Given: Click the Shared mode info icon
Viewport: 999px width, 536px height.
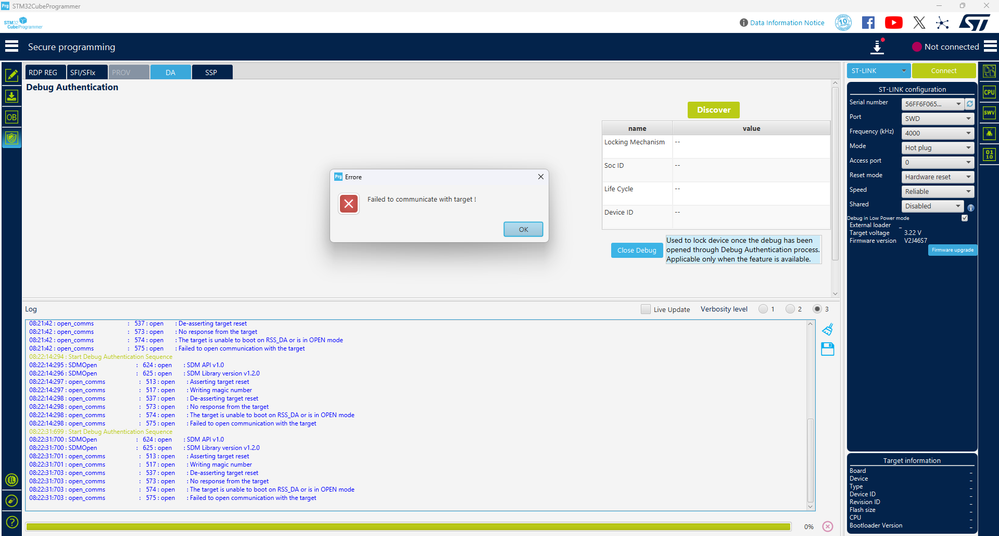Looking at the screenshot, I should (970, 208).
